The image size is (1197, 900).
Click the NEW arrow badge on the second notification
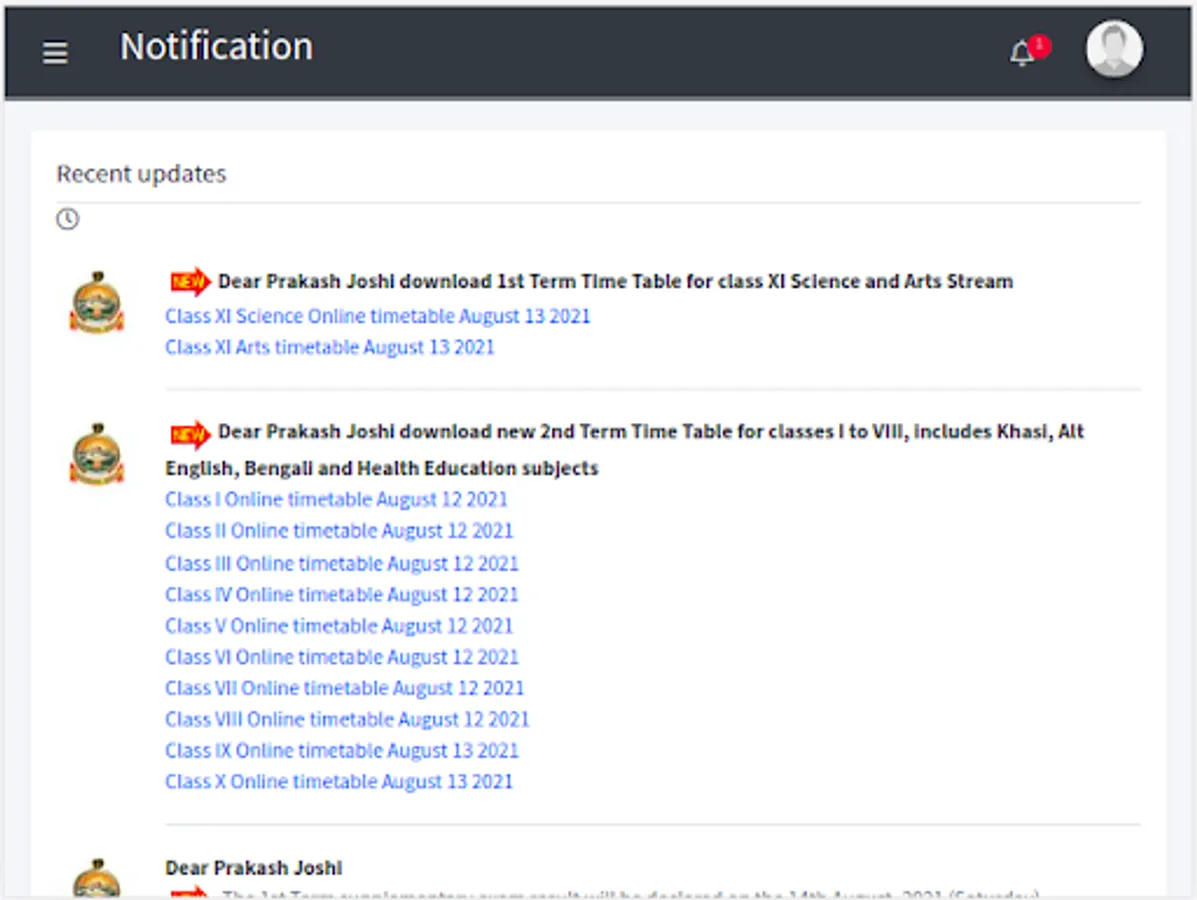pos(188,432)
